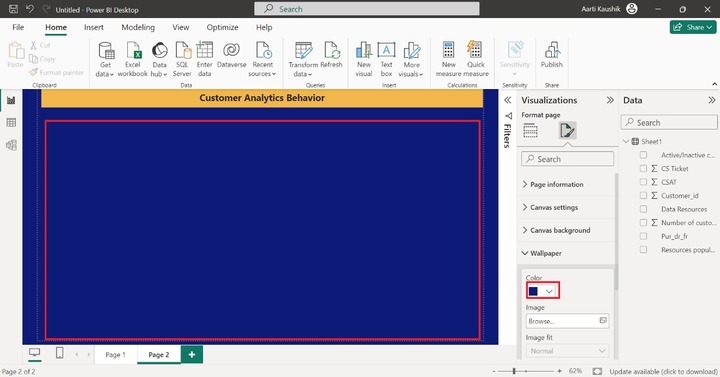
Task: Collapse the Visualizations pane
Action: click(x=610, y=100)
